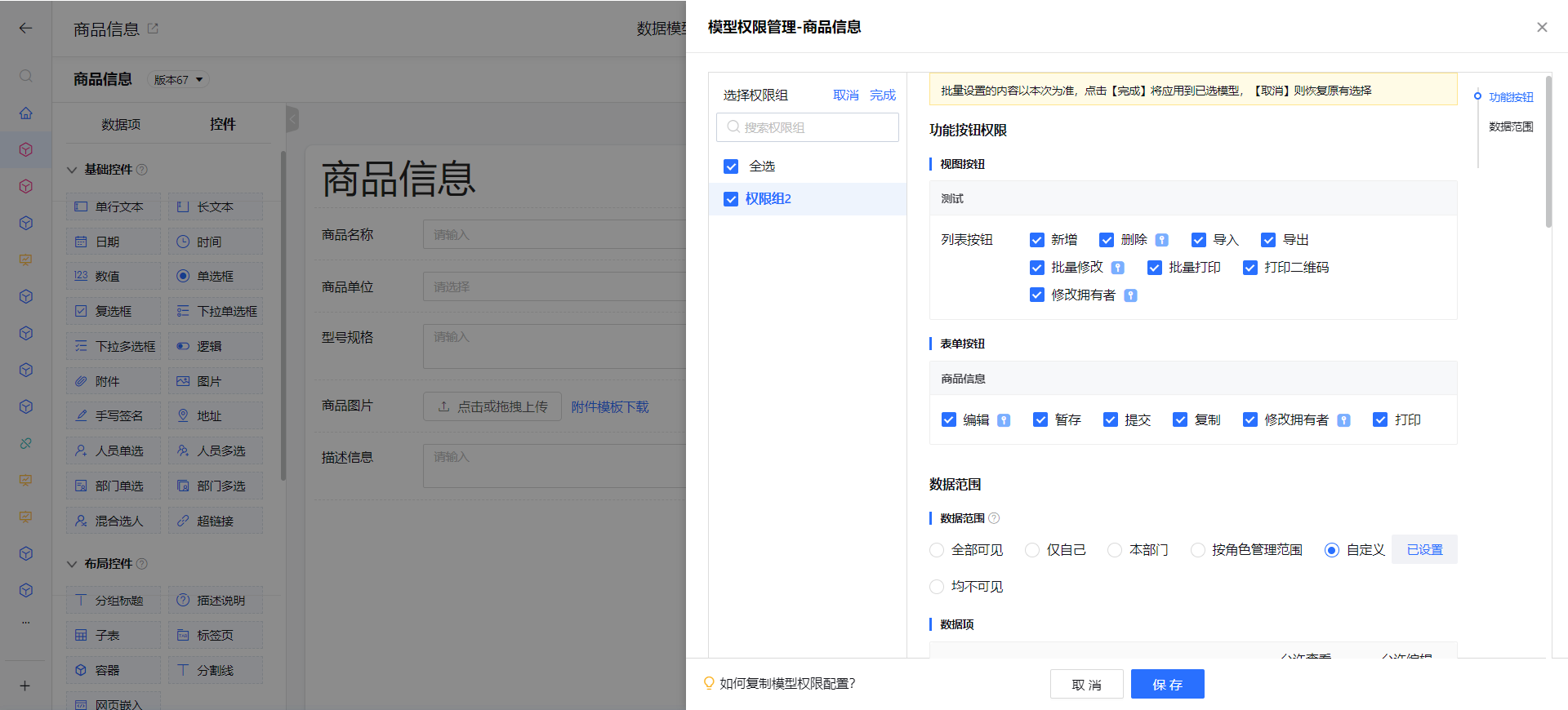Toggle the 批量打印 checkbox
1568x710 pixels.
pyautogui.click(x=1155, y=268)
